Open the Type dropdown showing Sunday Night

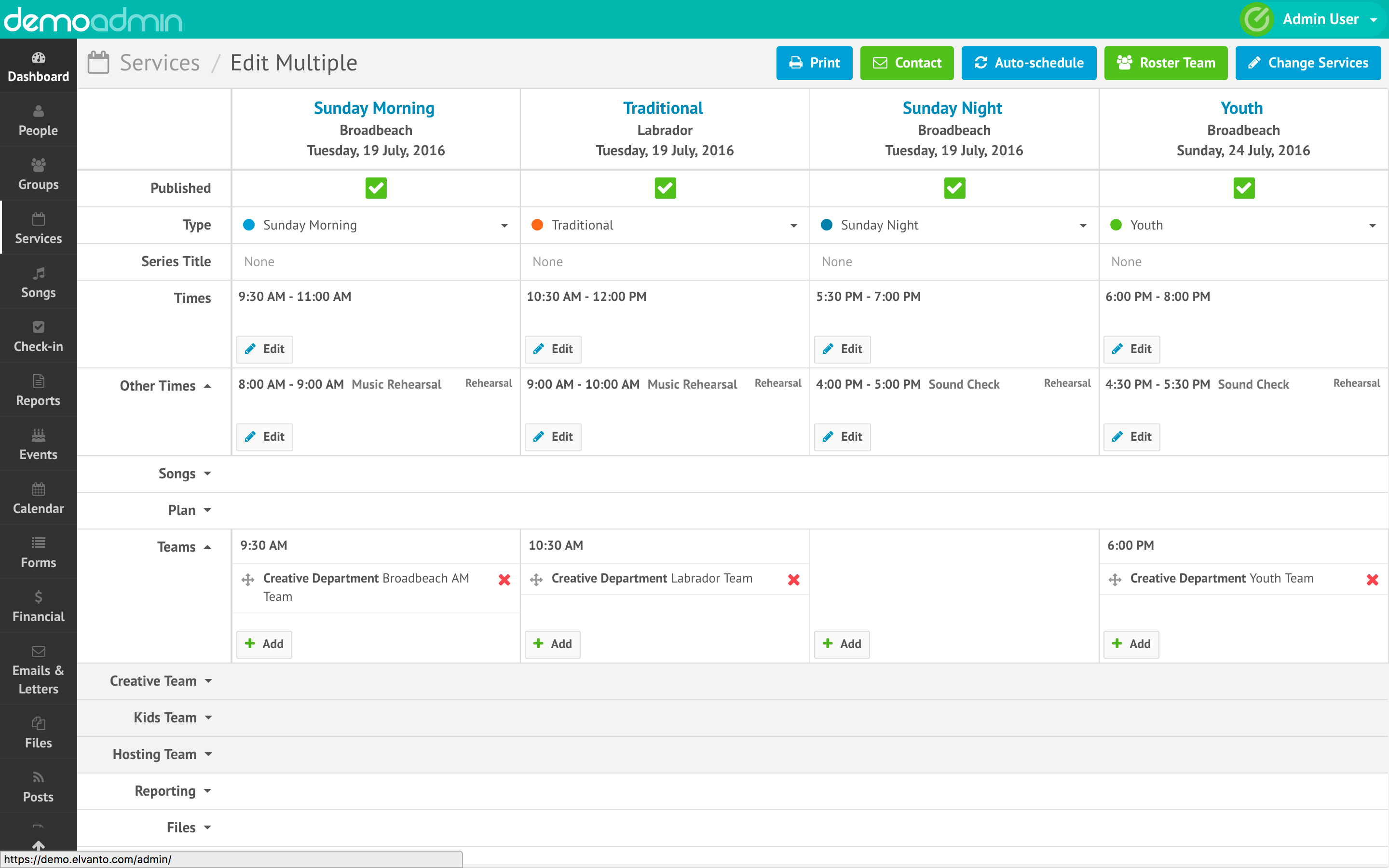click(x=953, y=225)
